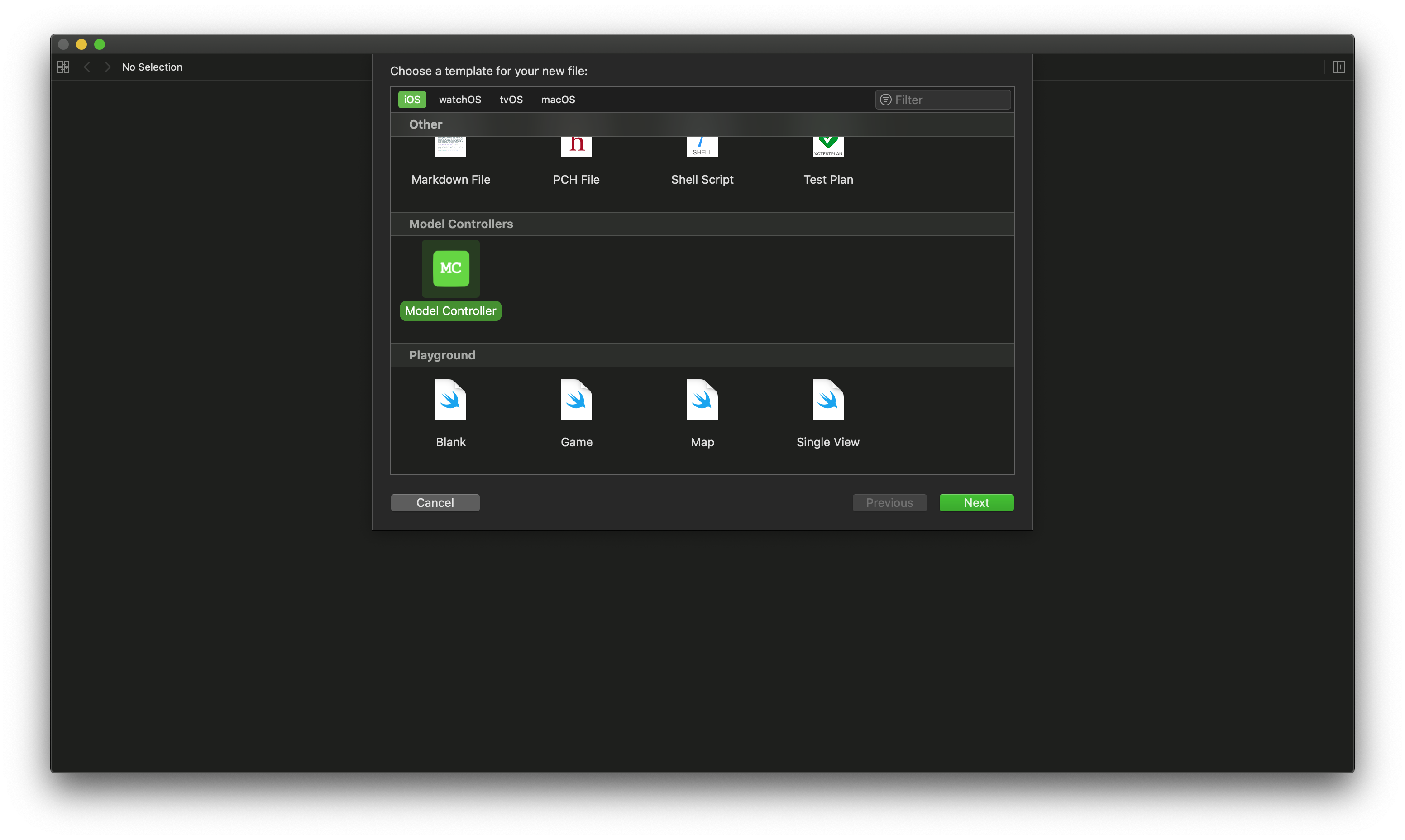Select the Test Plan template icon

(x=827, y=147)
